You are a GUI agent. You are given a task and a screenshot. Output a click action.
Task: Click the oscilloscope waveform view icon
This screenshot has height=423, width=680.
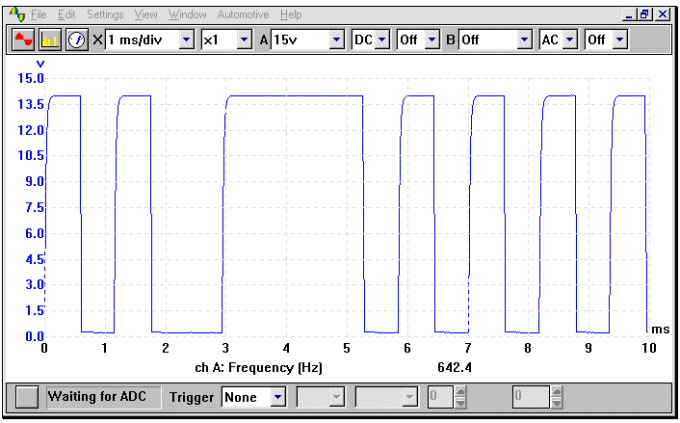23,40
